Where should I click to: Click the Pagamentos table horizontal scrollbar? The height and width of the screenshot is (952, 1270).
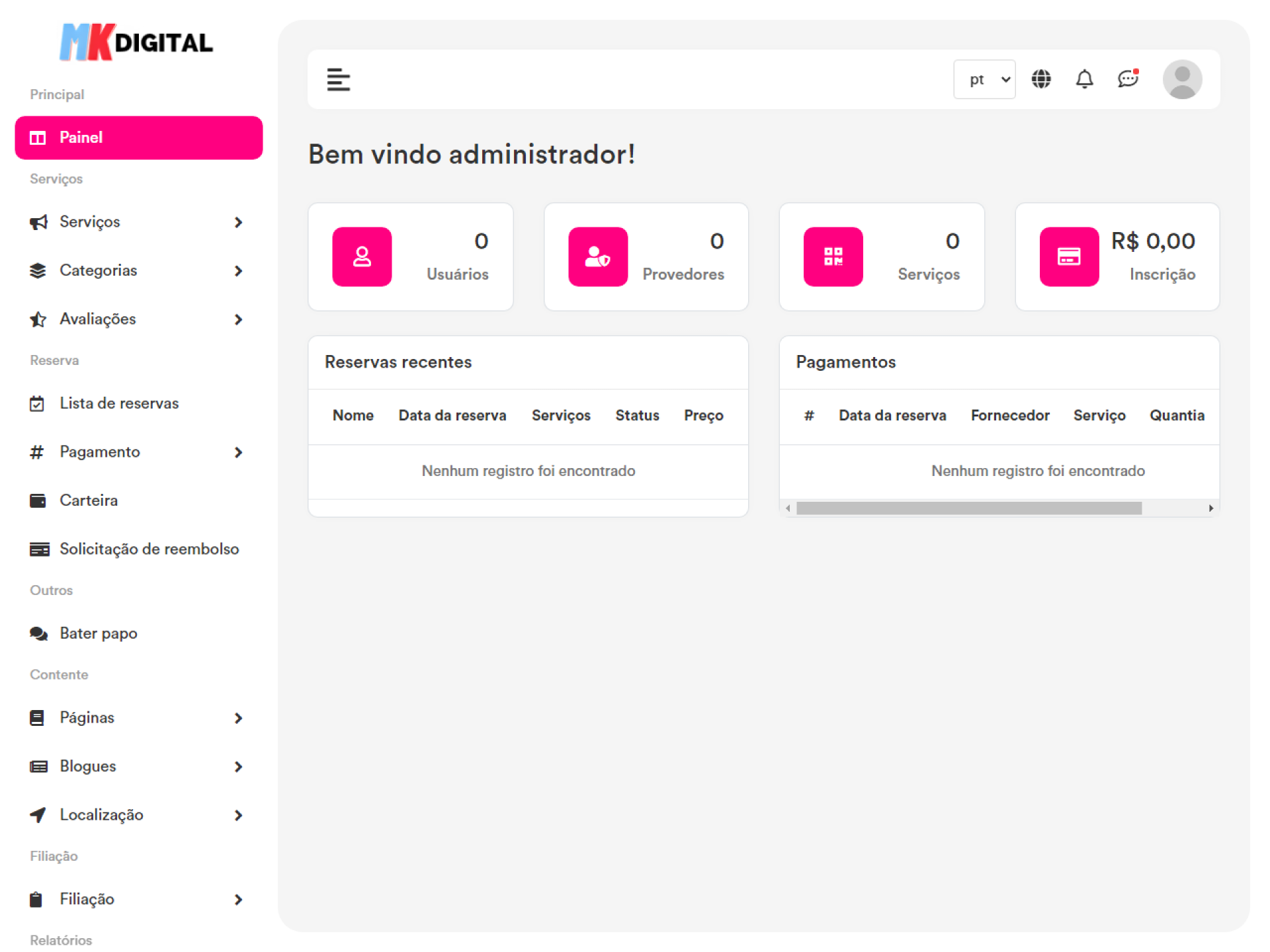[968, 508]
